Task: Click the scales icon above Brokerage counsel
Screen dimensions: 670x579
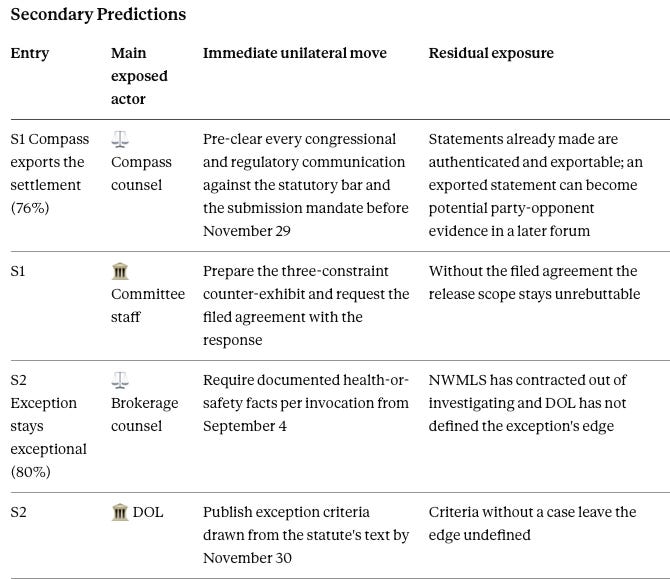Action: 120,380
